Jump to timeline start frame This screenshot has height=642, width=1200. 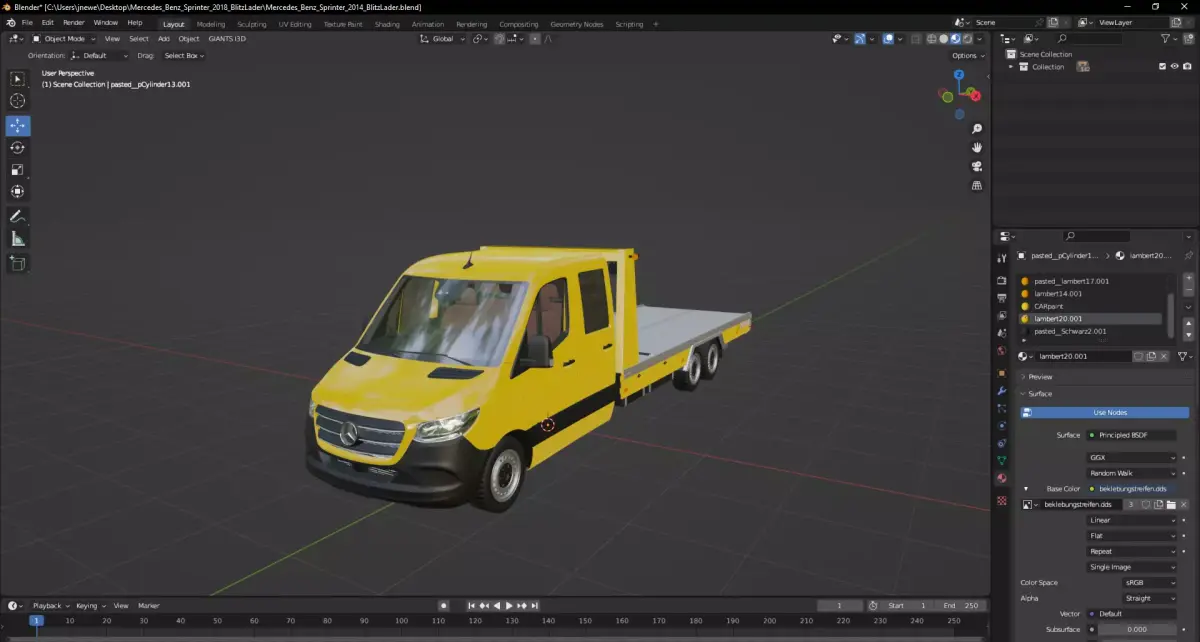(472, 606)
